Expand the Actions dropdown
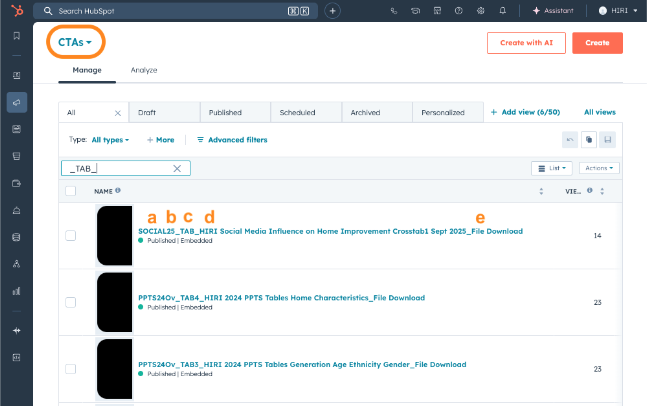 click(x=599, y=168)
